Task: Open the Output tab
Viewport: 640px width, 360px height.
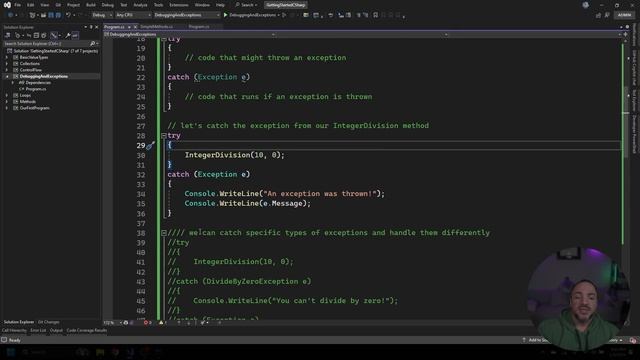Action: coord(56,331)
